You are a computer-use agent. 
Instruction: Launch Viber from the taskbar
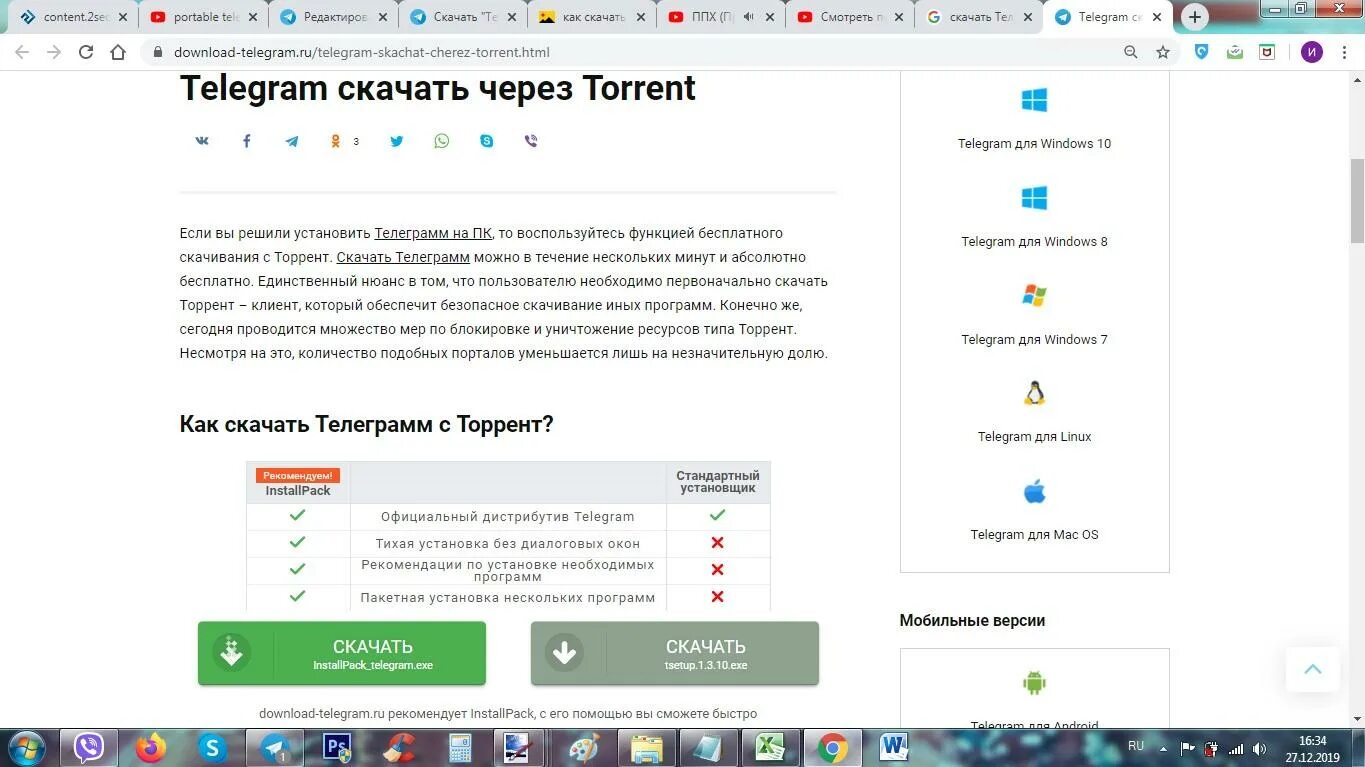(89, 747)
